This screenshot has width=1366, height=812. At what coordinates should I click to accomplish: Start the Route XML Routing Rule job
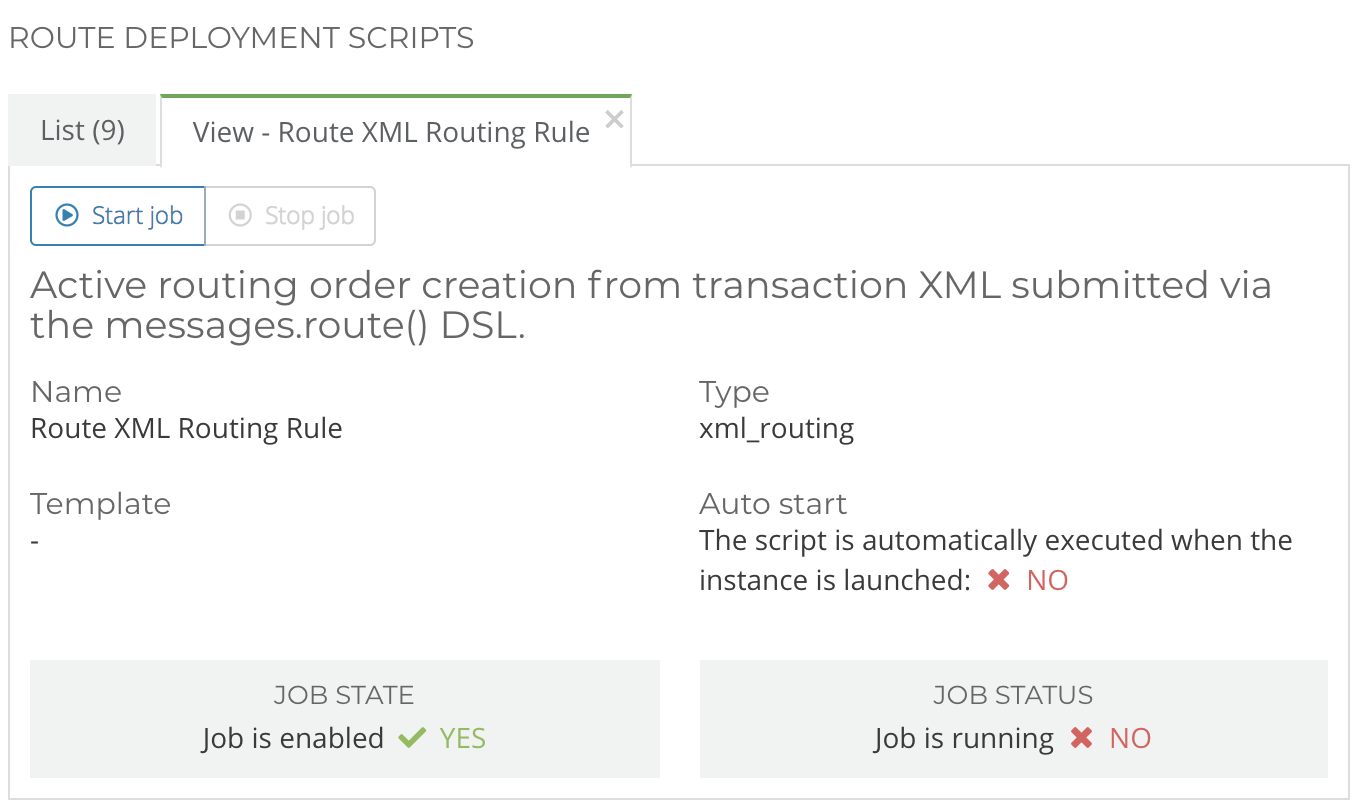[x=117, y=215]
